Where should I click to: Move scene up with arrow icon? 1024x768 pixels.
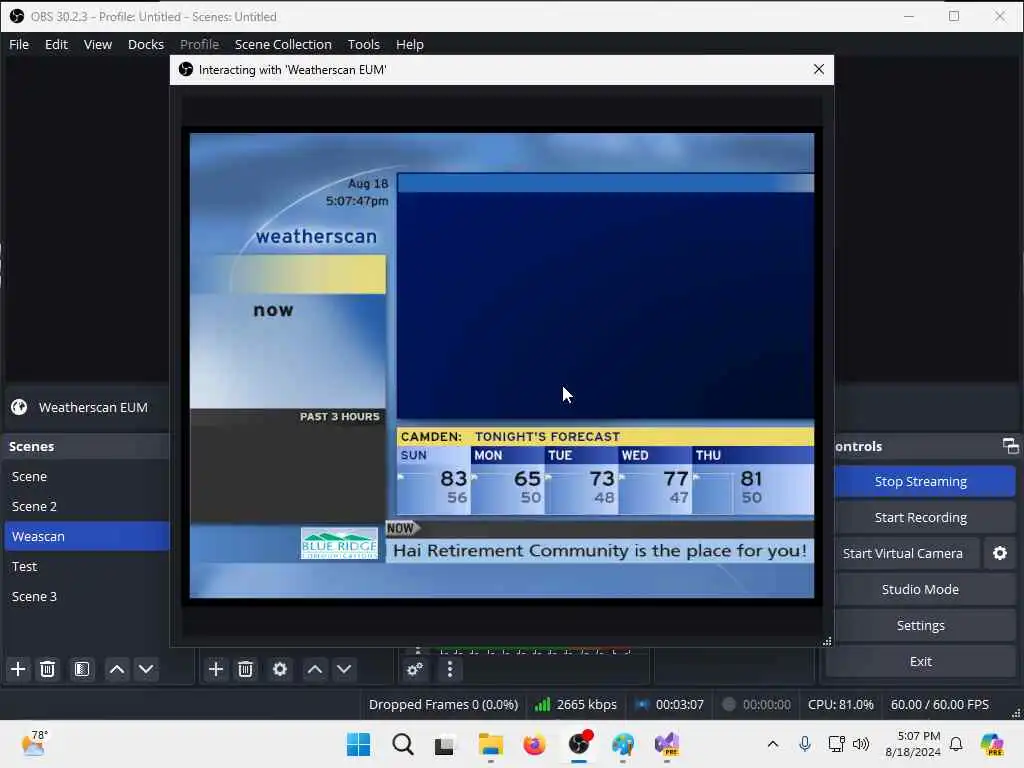(117, 669)
